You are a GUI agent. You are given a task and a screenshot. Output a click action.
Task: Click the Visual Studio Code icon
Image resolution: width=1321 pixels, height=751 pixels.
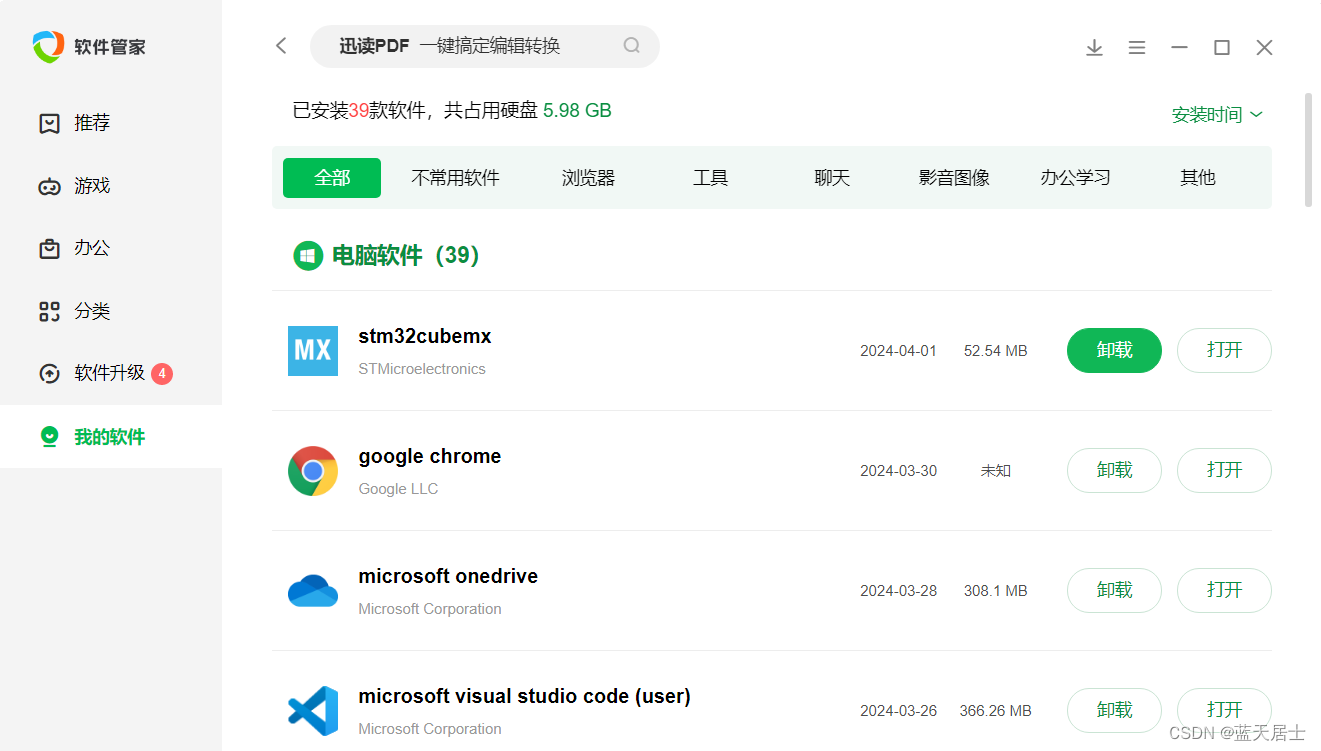coord(313,711)
